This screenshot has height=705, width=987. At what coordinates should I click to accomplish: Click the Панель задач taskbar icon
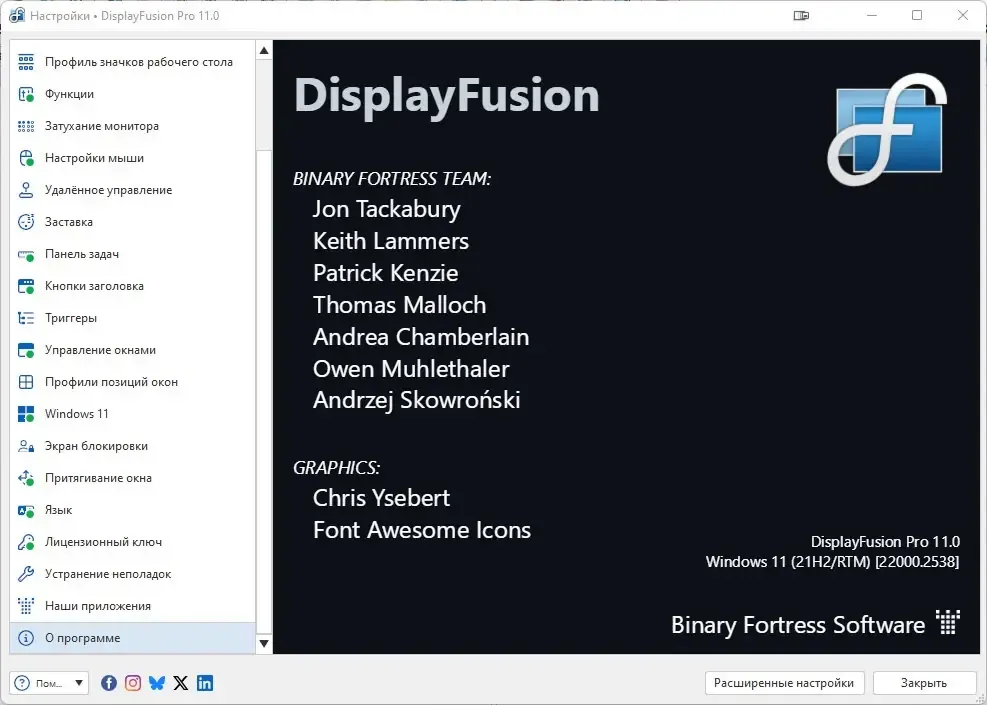click(x=26, y=254)
